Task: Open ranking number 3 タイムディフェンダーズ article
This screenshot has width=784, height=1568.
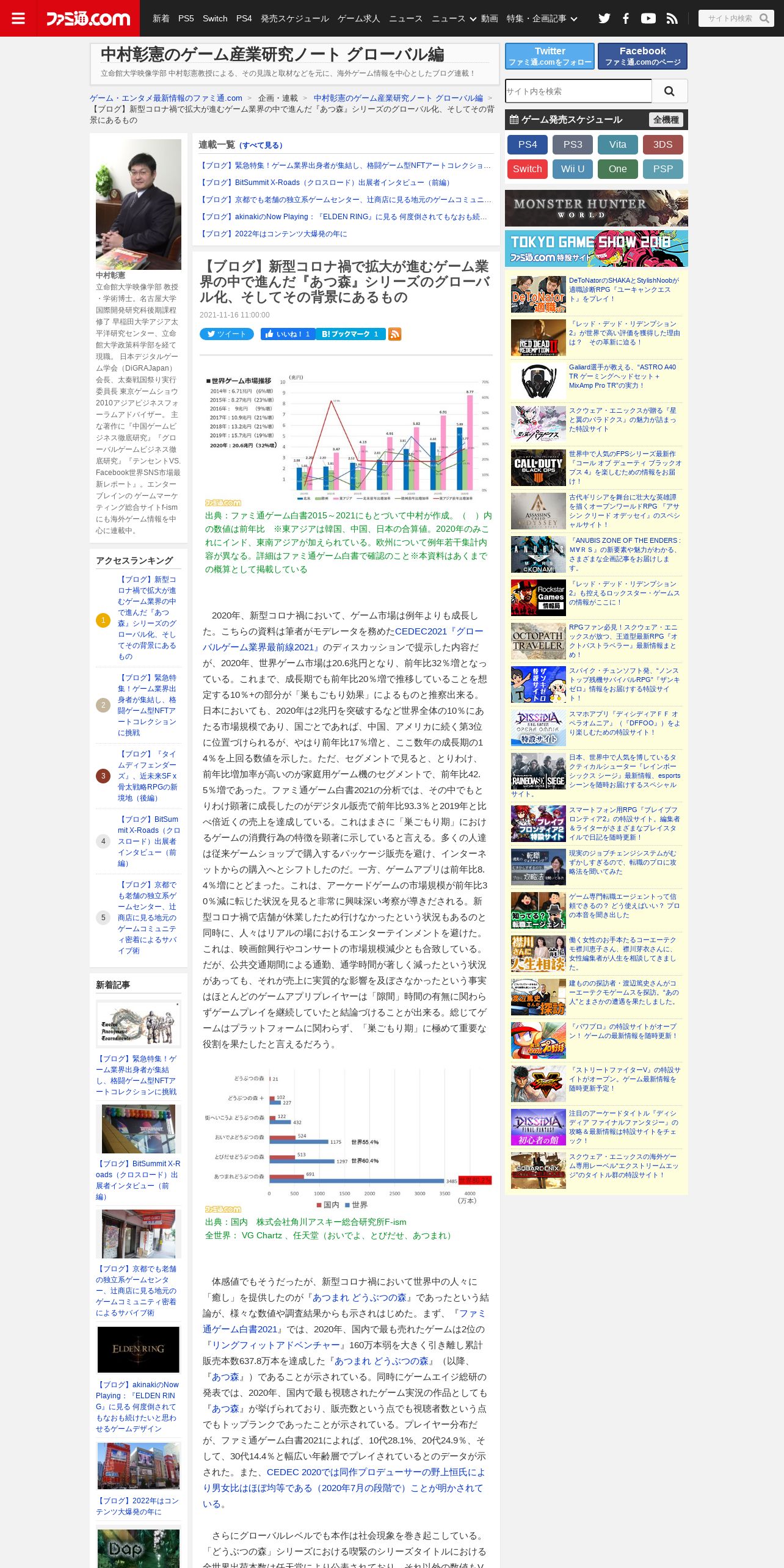Action: coord(147,776)
